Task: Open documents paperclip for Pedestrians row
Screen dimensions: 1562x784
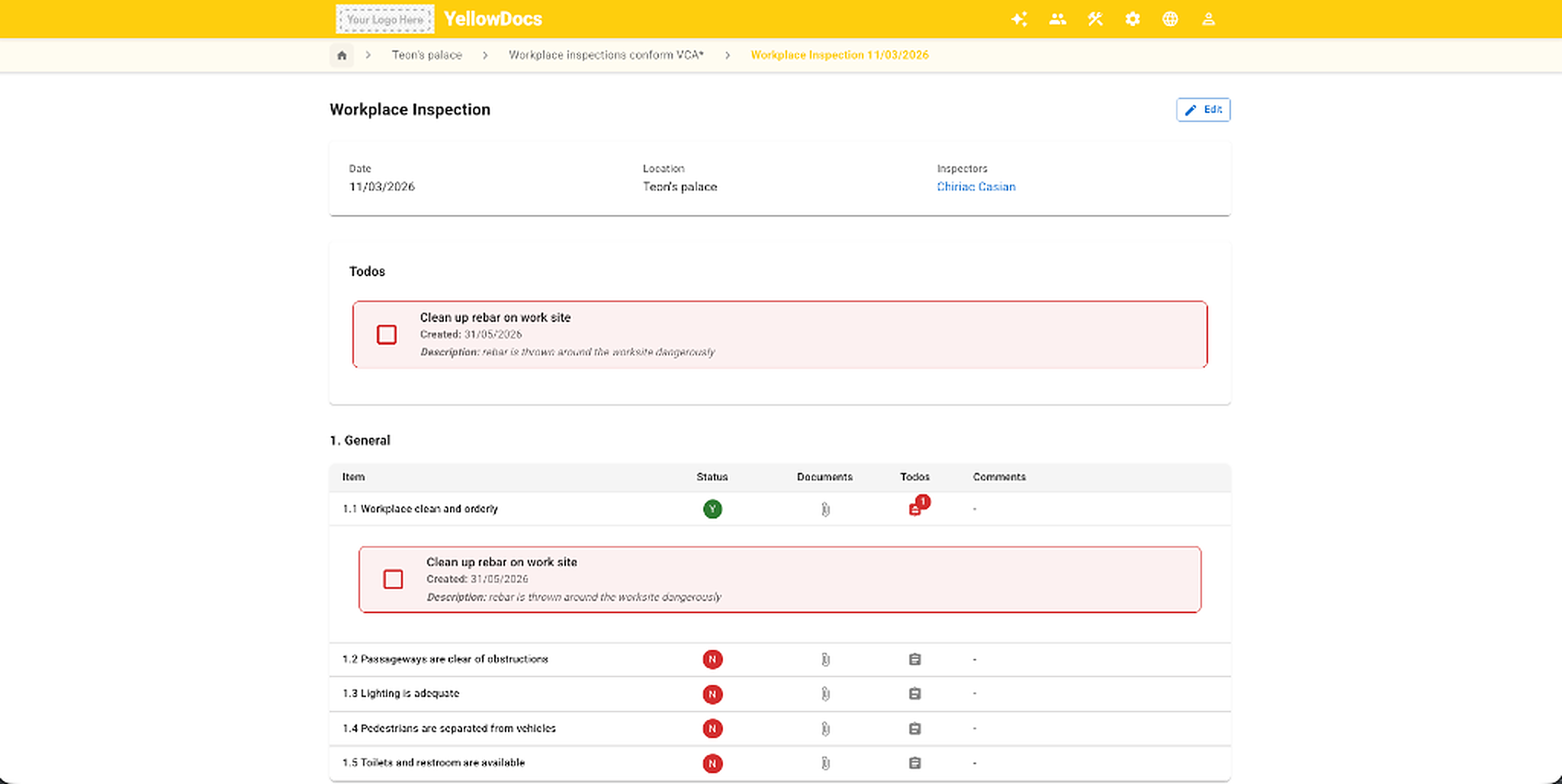Action: [x=825, y=729]
